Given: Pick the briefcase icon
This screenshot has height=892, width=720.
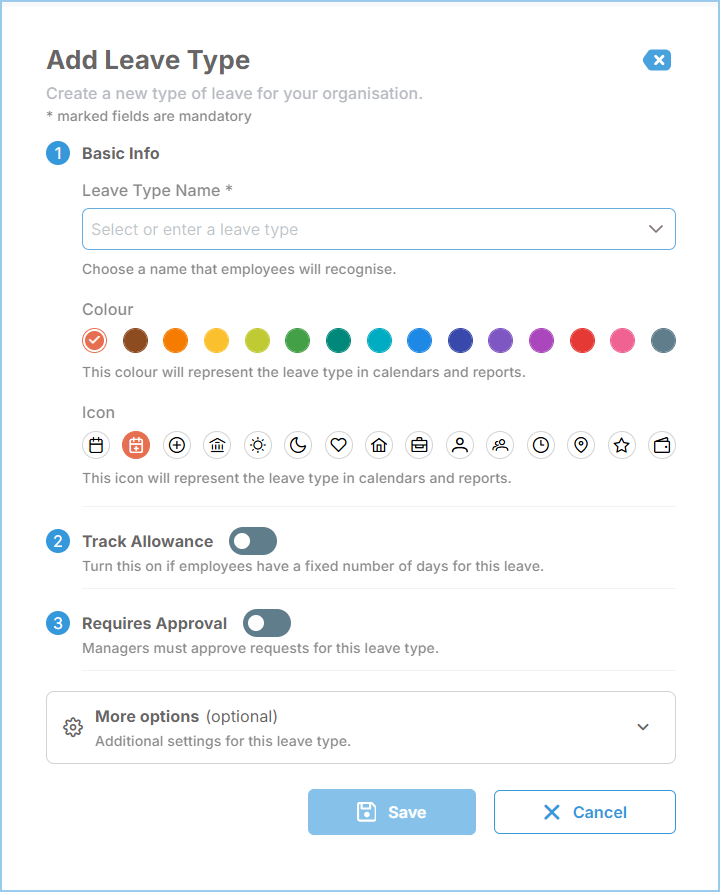Looking at the screenshot, I should (419, 445).
